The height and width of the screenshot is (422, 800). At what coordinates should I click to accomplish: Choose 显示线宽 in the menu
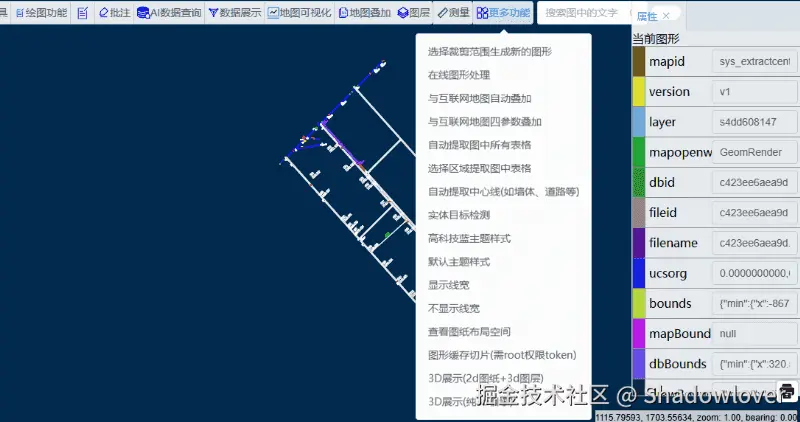[449, 285]
